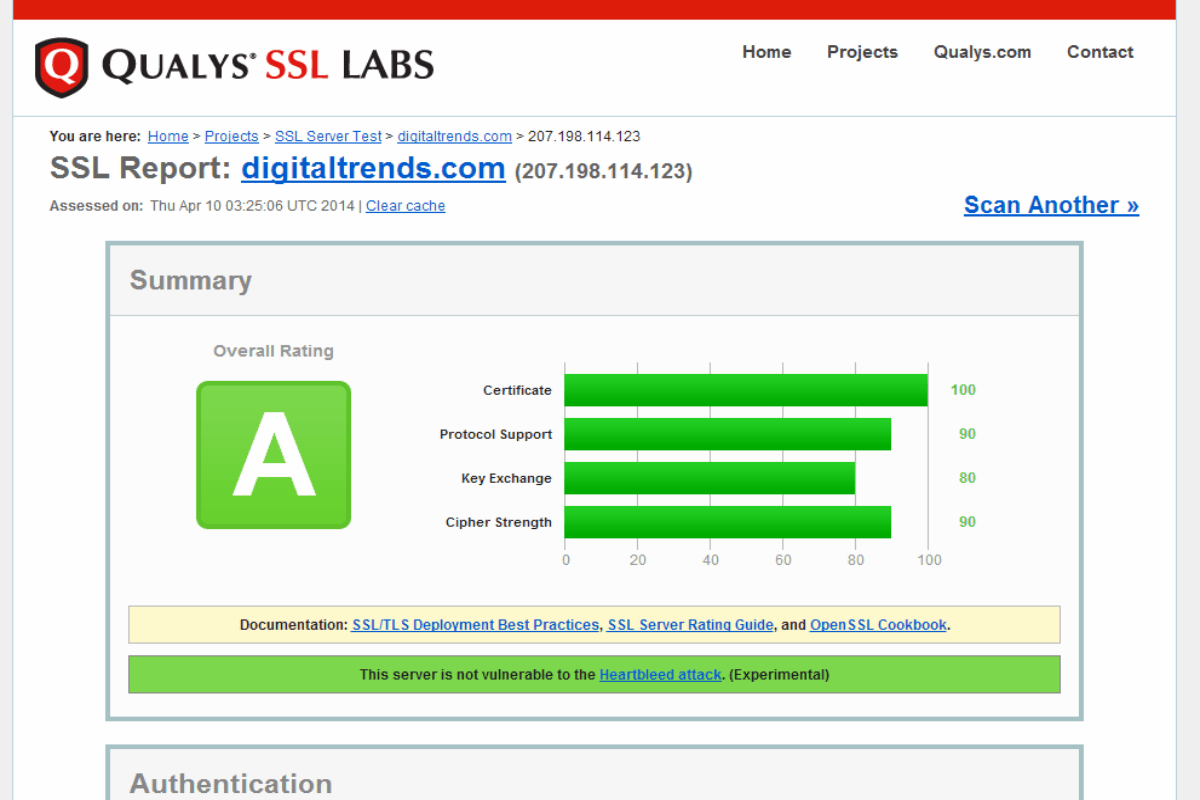This screenshot has width=1200, height=800.
Task: Click the Clear cache link
Action: [405, 206]
